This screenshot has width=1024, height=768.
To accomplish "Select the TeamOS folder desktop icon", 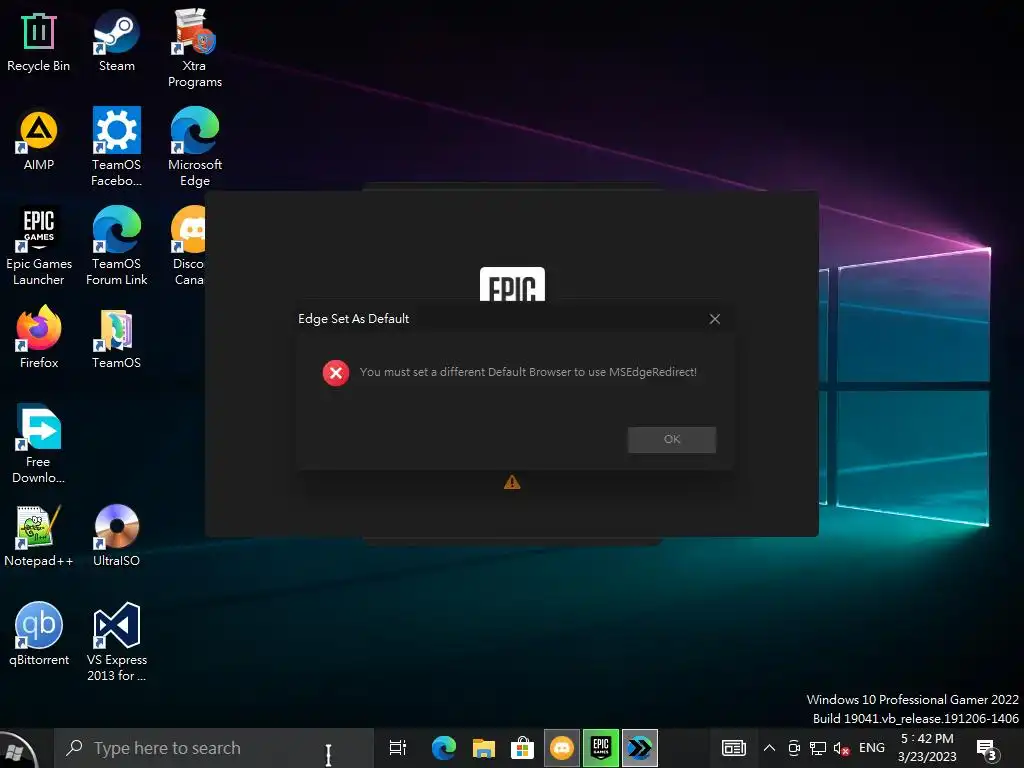I will pyautogui.click(x=116, y=340).
